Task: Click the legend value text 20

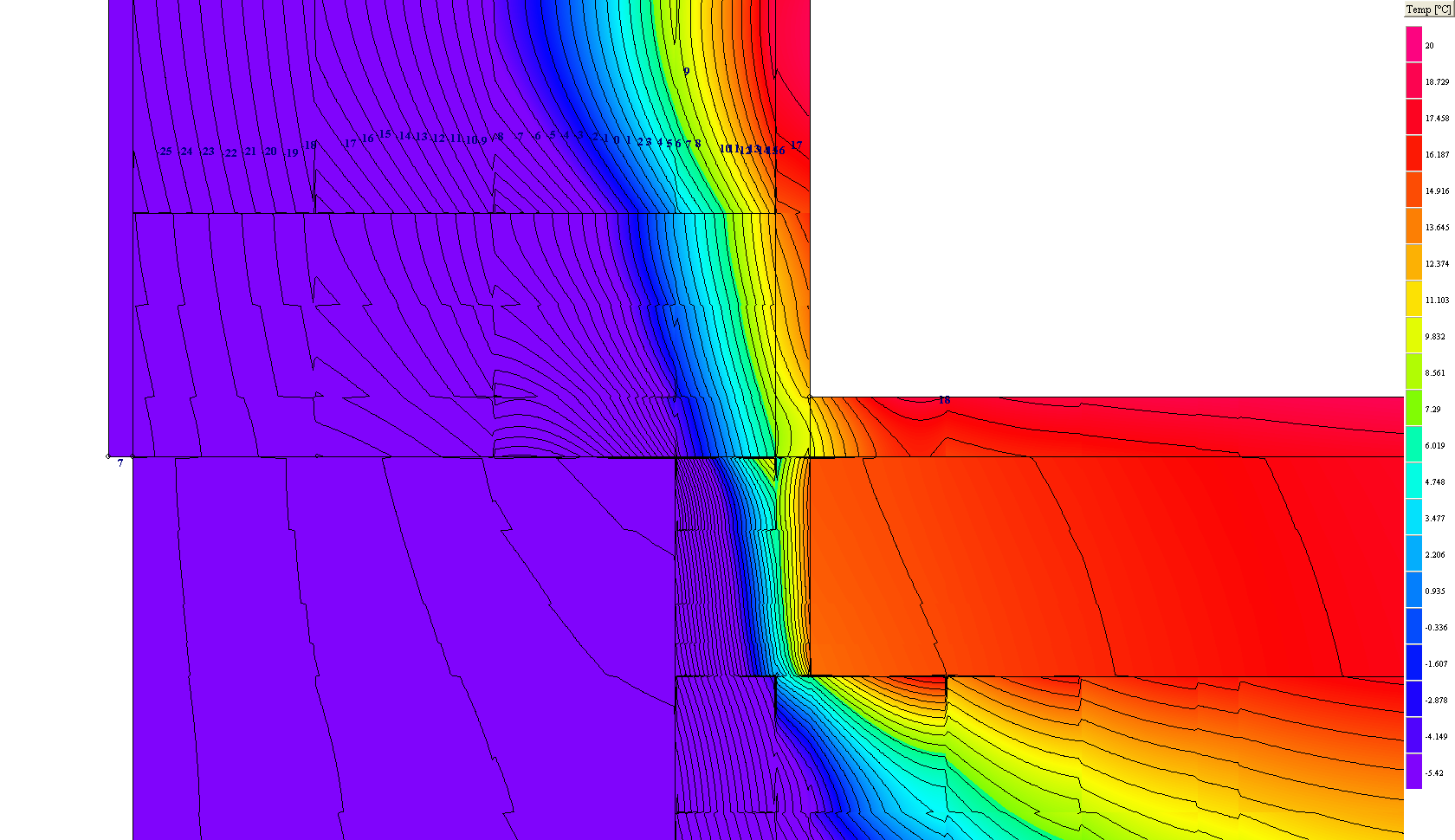Action: [1429, 46]
